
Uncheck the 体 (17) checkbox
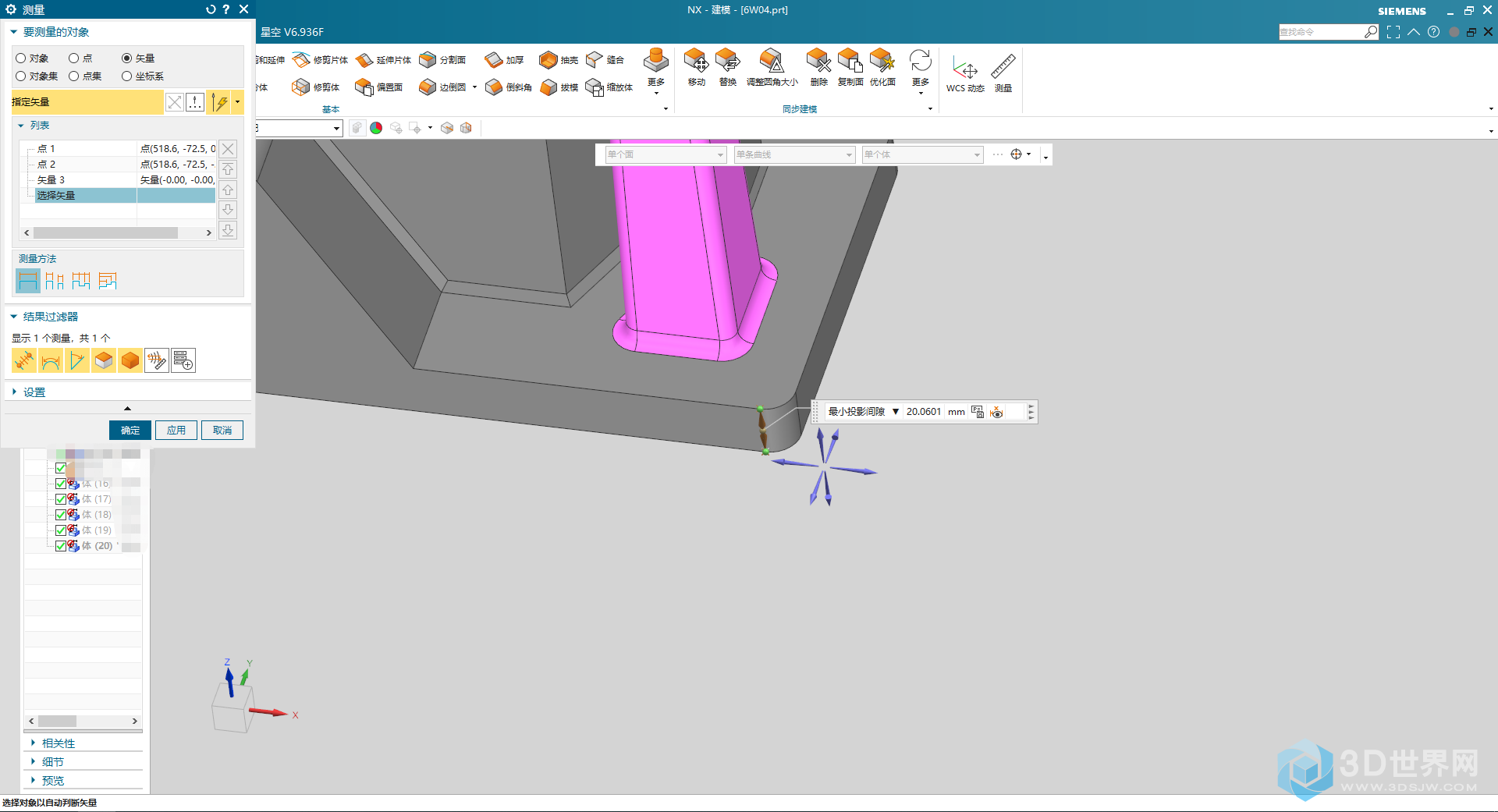point(61,499)
